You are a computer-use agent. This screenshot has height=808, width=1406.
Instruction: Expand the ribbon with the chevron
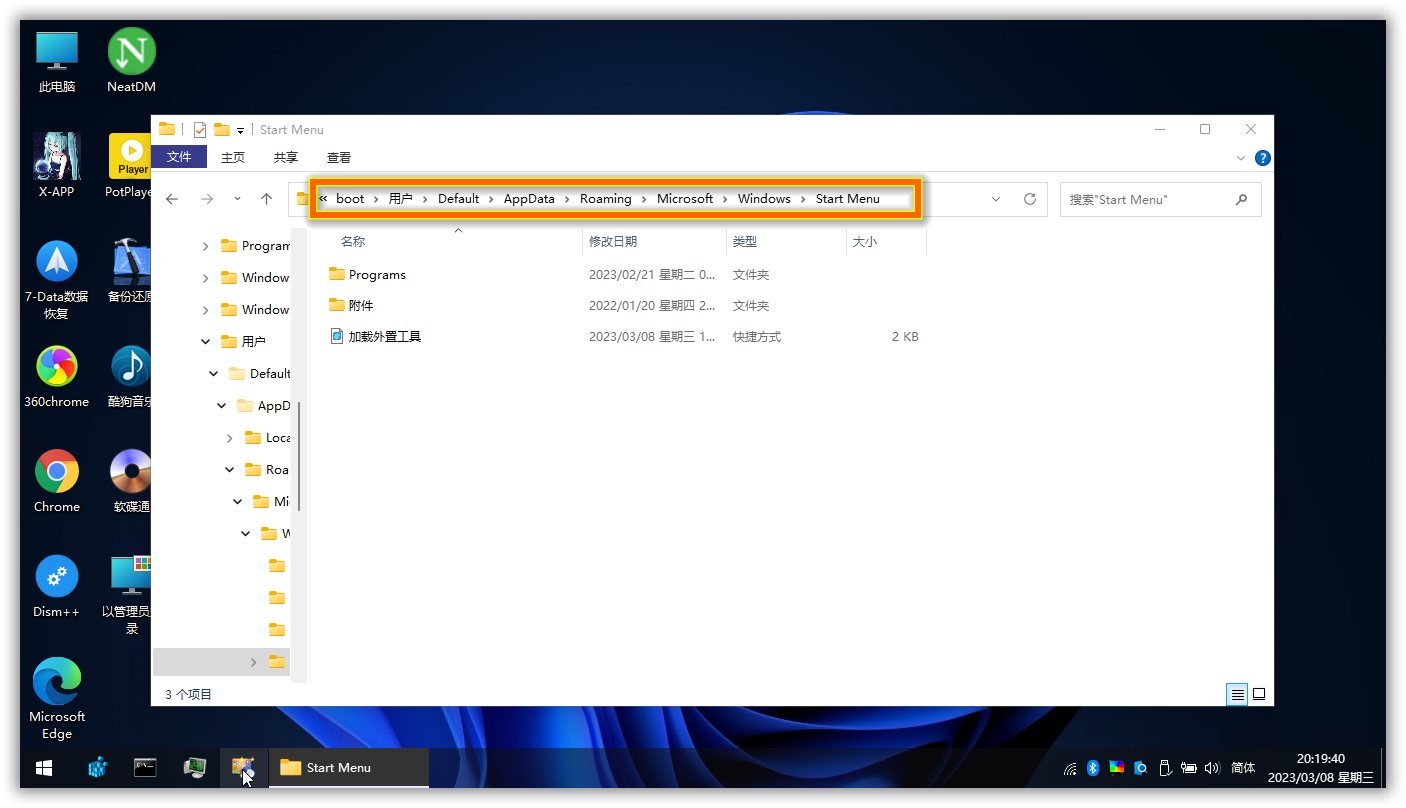(1242, 158)
